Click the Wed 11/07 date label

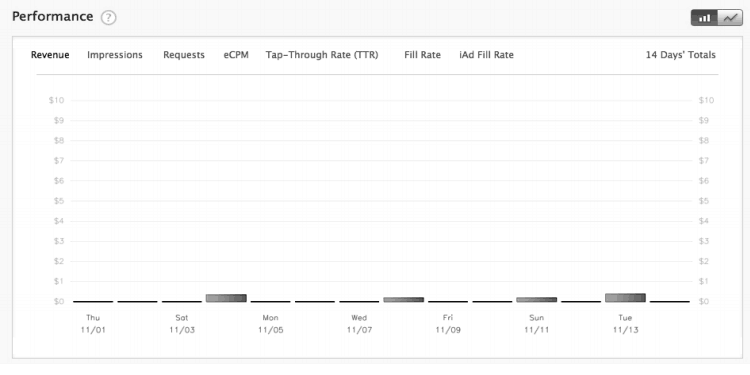coord(359,324)
